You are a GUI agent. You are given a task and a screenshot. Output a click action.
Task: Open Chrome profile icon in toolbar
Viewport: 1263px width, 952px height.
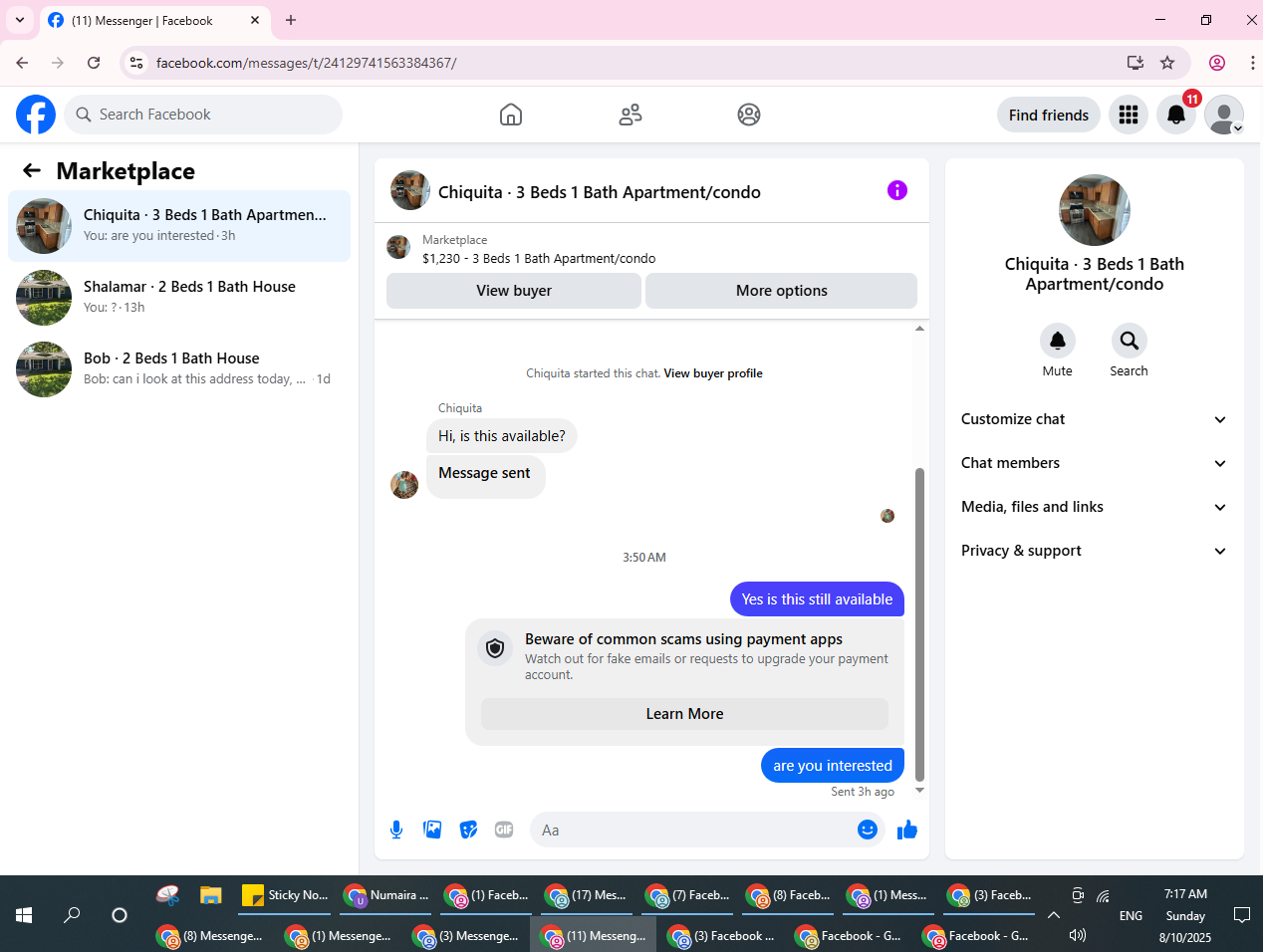coord(1217,63)
